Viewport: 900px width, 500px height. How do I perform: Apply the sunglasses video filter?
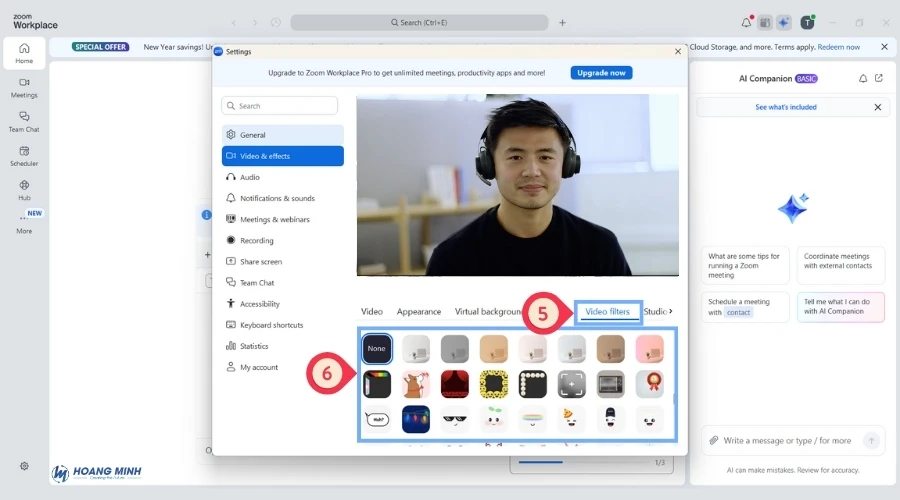click(x=456, y=419)
